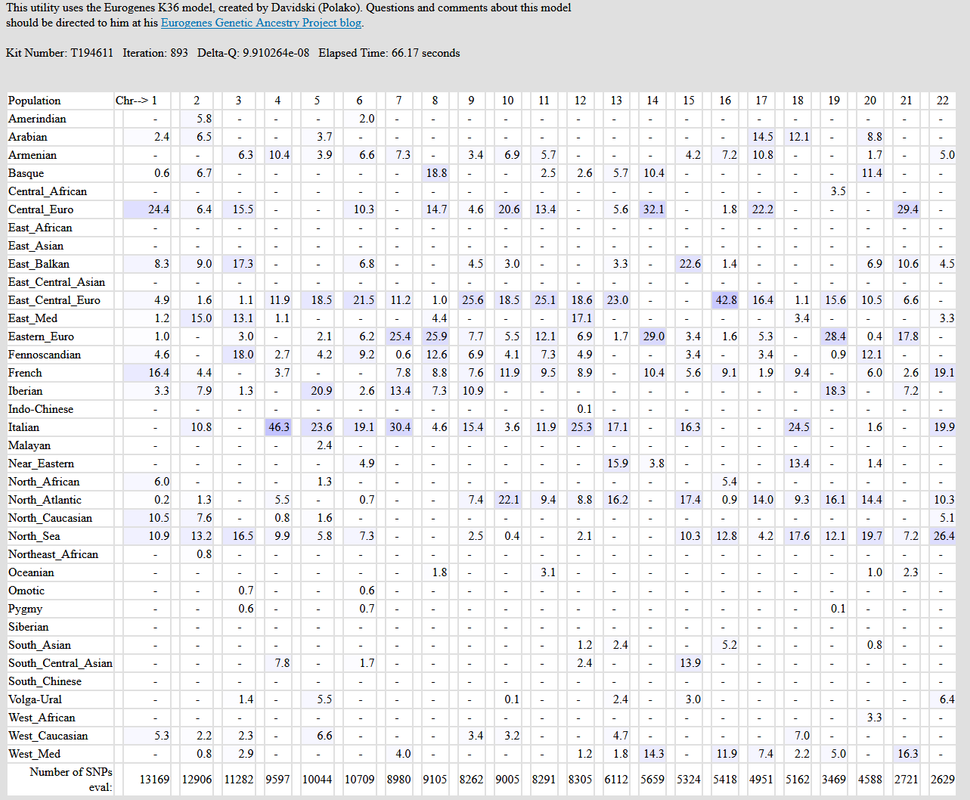This screenshot has width=970, height=800.
Task: Click the Northeast_African row label
Action: click(53, 554)
